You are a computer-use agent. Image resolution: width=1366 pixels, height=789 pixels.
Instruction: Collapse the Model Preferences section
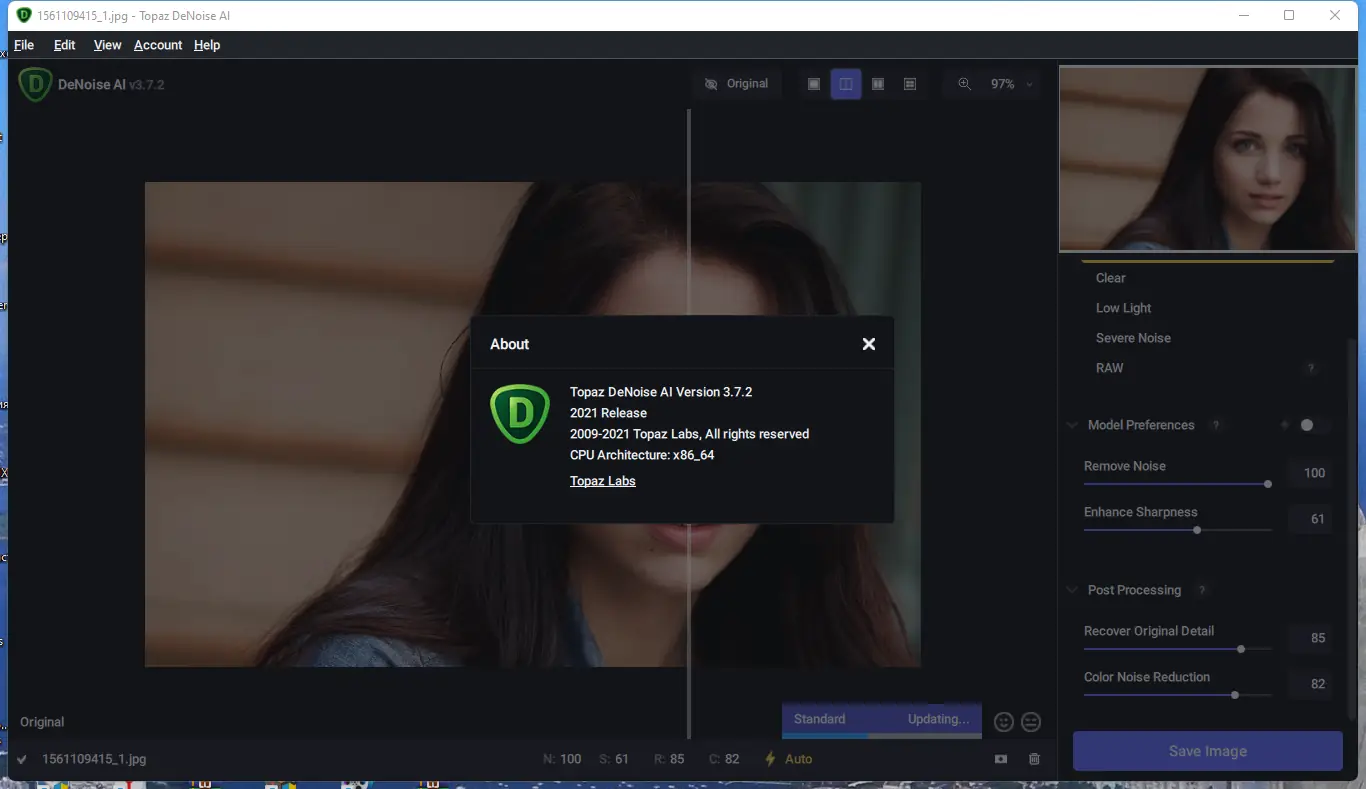1073,425
